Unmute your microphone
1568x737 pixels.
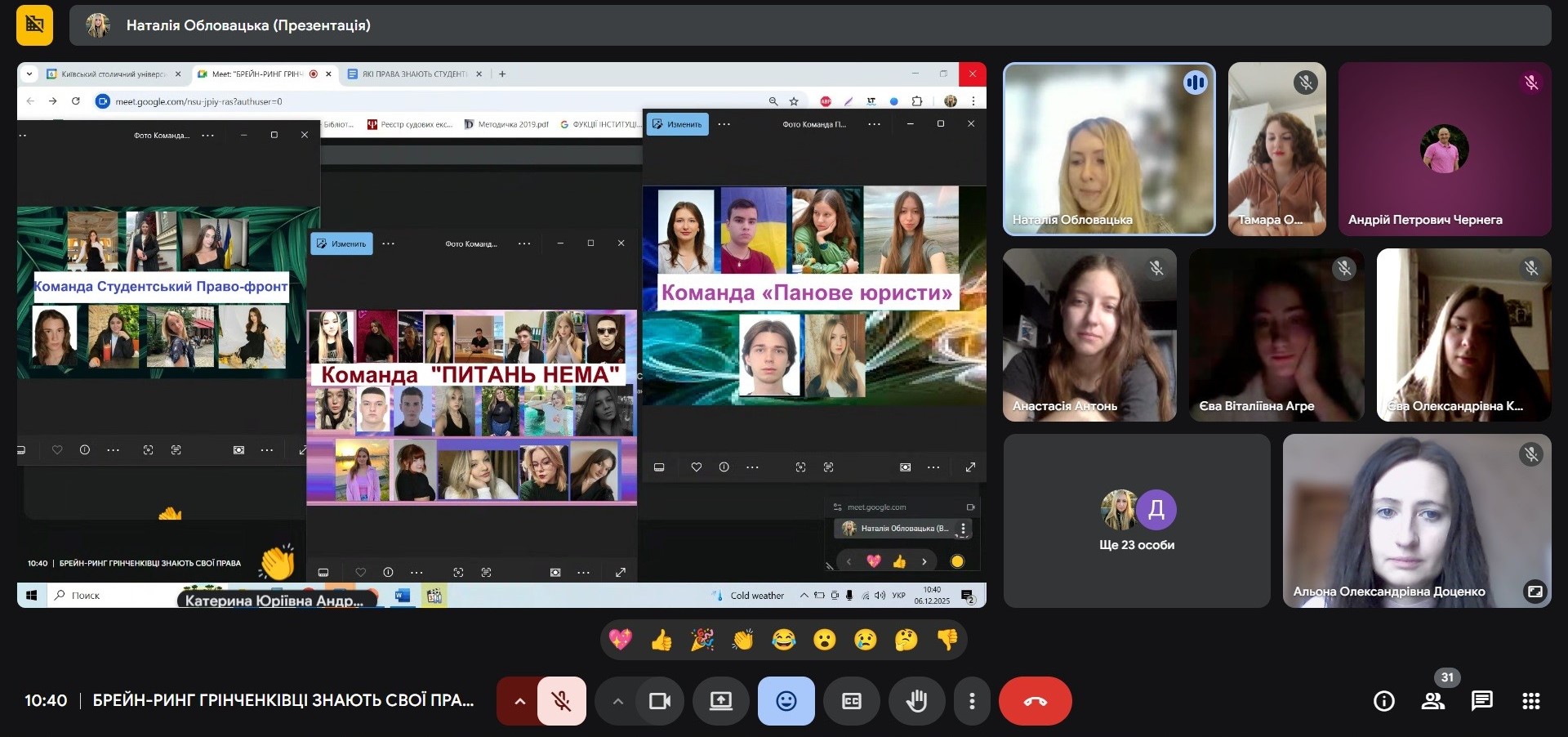pyautogui.click(x=561, y=701)
